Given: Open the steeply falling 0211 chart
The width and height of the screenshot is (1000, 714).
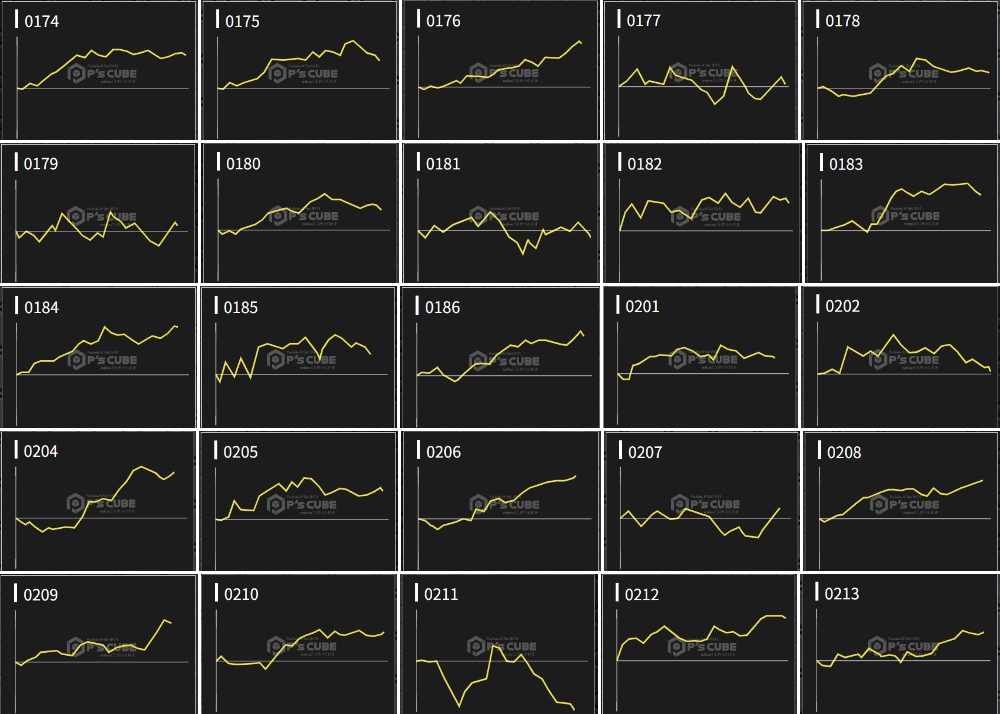Looking at the screenshot, I should (x=499, y=644).
